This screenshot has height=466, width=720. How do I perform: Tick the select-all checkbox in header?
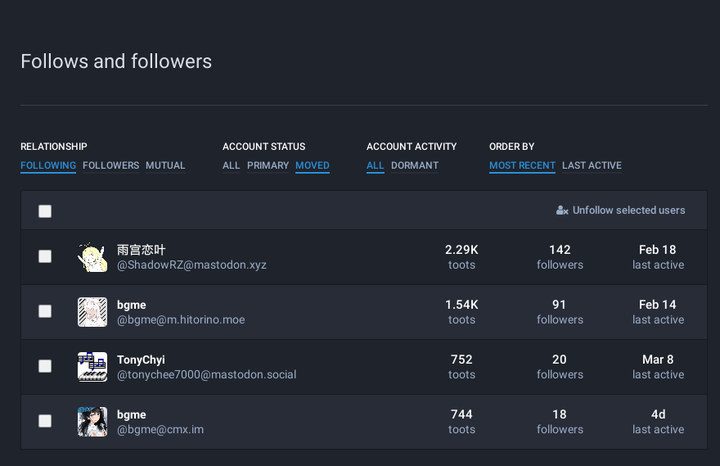45,211
